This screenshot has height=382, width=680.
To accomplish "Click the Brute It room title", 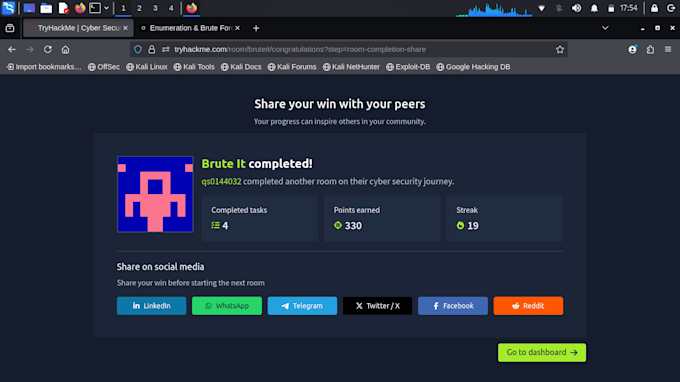I will pyautogui.click(x=223, y=163).
